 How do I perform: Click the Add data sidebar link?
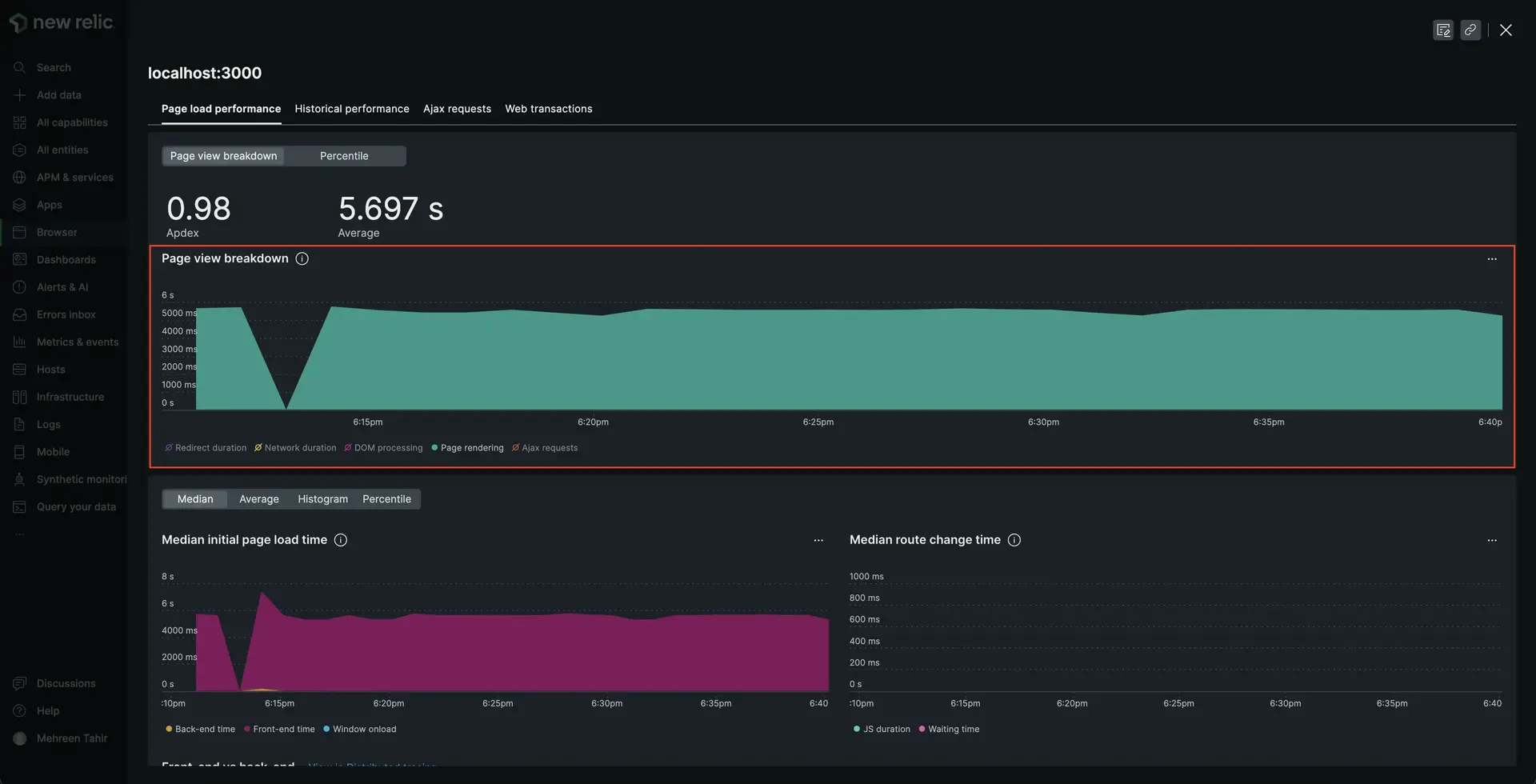pyautogui.click(x=59, y=95)
